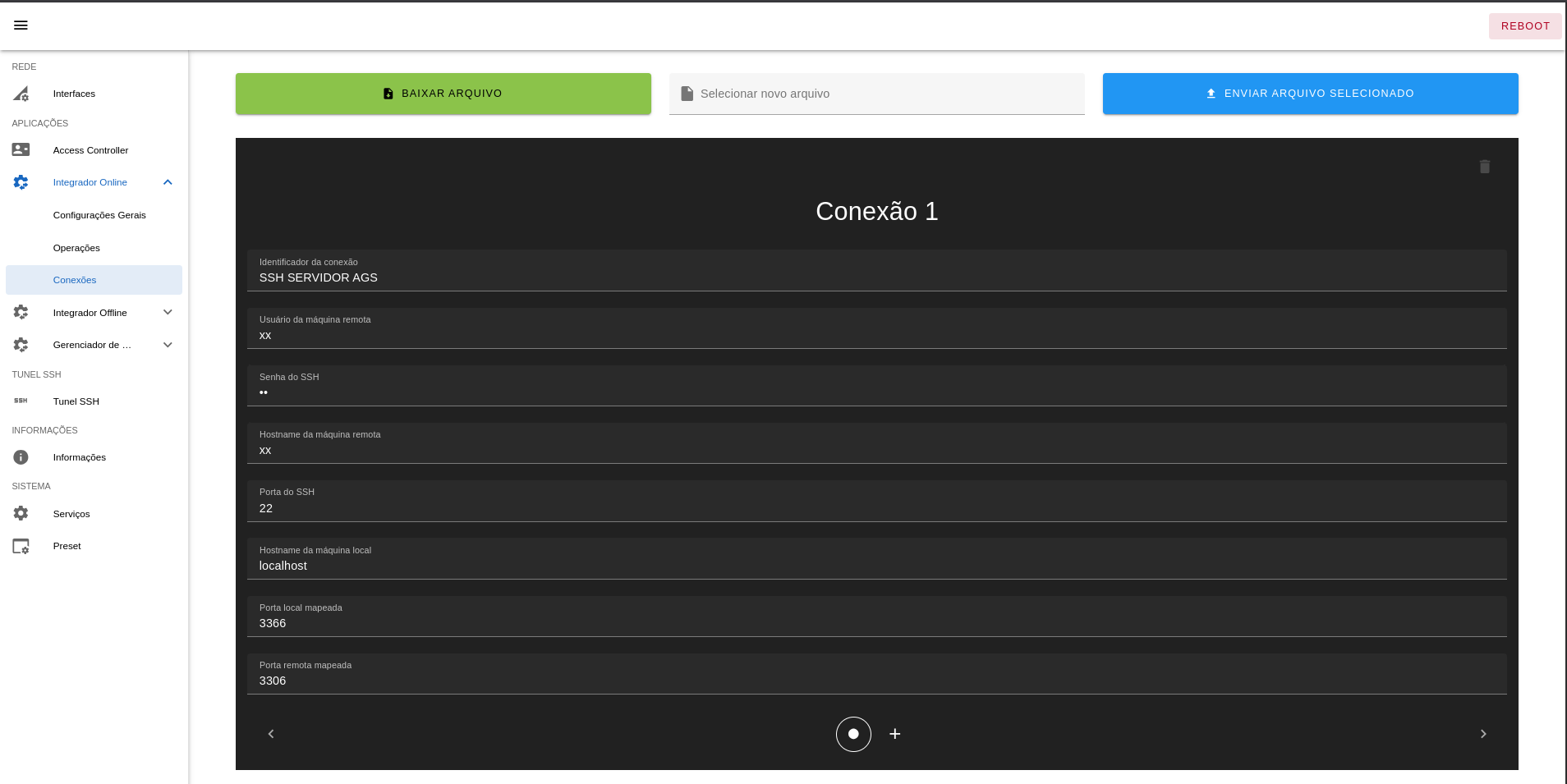
Task: Expand the Integrador Offline section
Action: click(168, 313)
